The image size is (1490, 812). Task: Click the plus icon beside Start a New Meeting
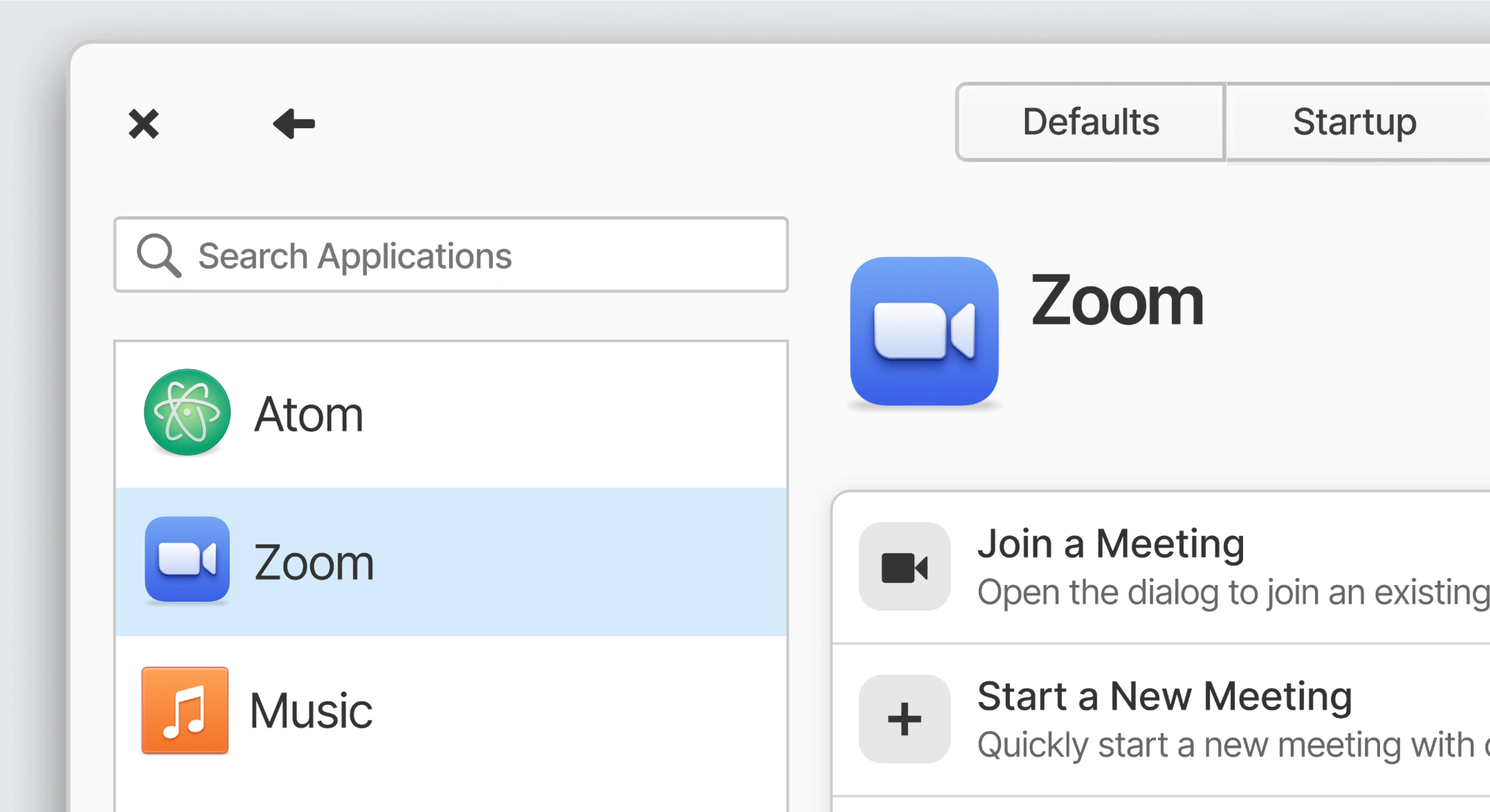click(904, 719)
